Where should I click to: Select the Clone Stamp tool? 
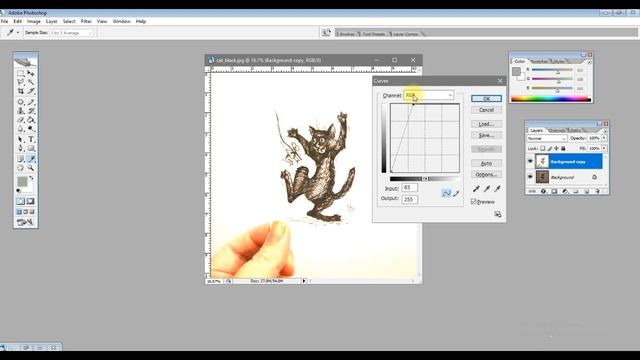[x=20, y=111]
